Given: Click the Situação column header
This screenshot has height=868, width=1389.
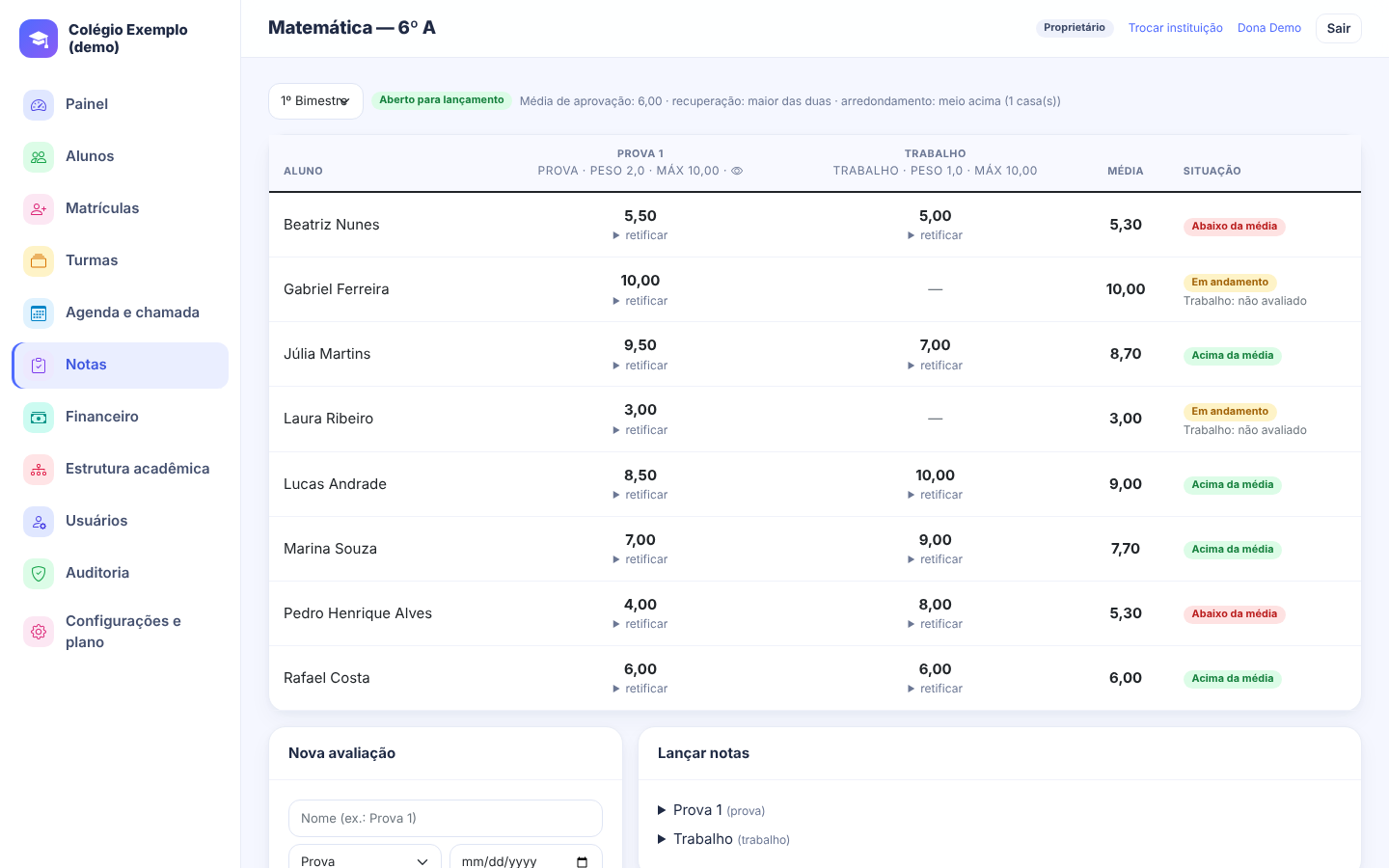Looking at the screenshot, I should pos(1212,171).
